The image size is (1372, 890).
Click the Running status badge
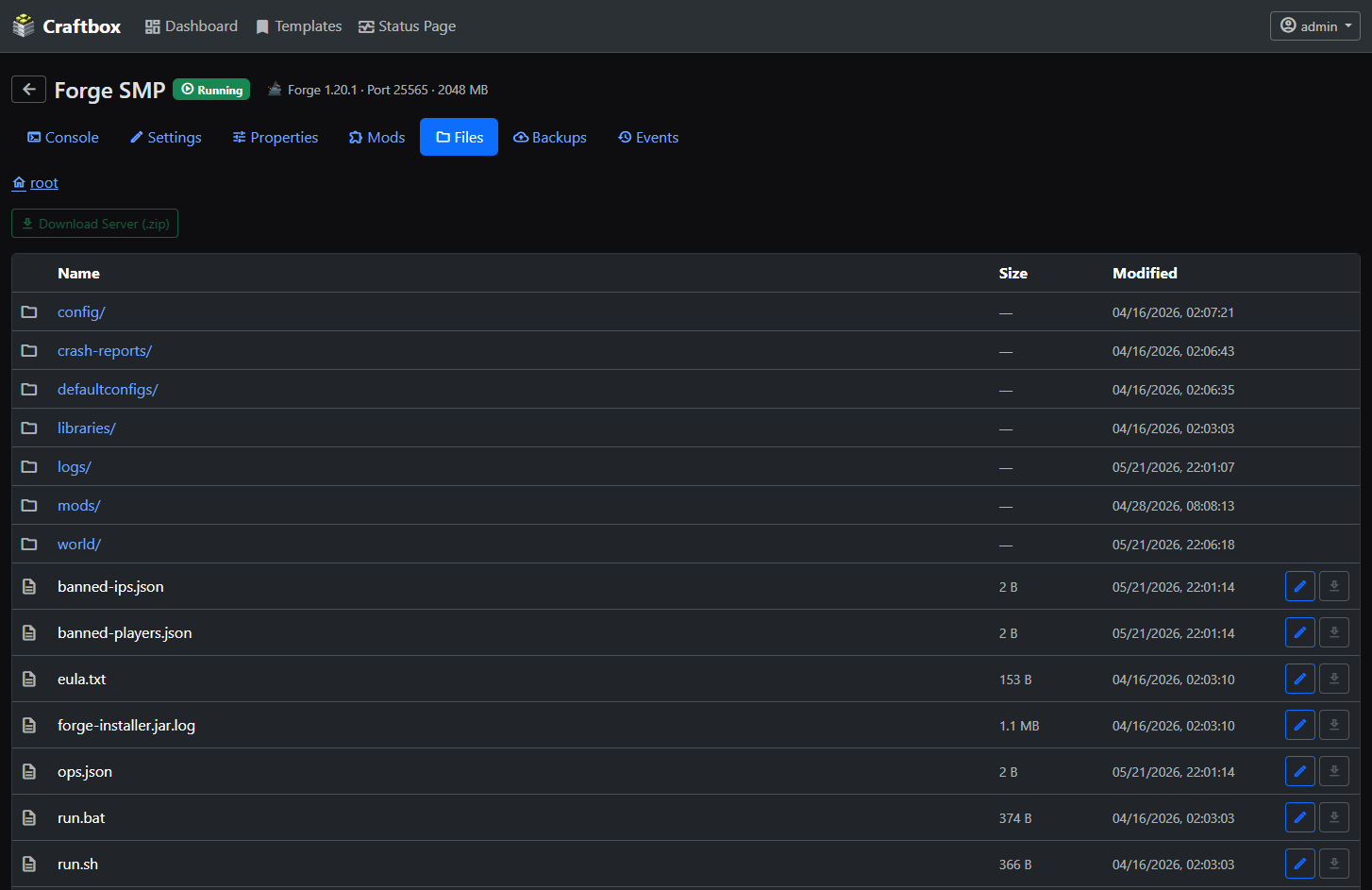coord(211,90)
